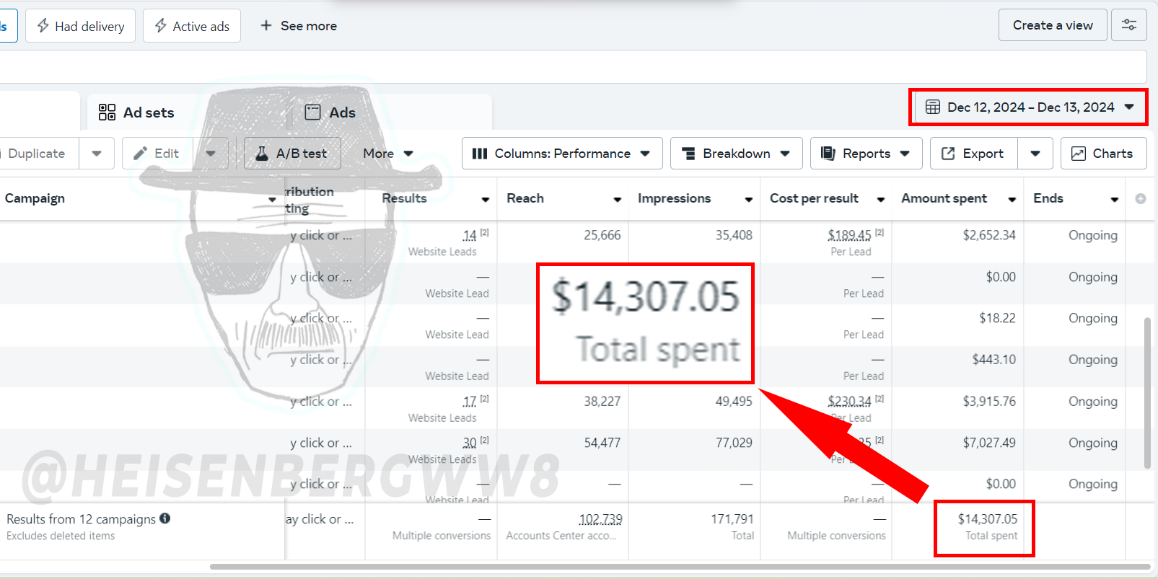1158x579 pixels.
Task: Click the 17 Website Leads result
Action: pos(470,402)
